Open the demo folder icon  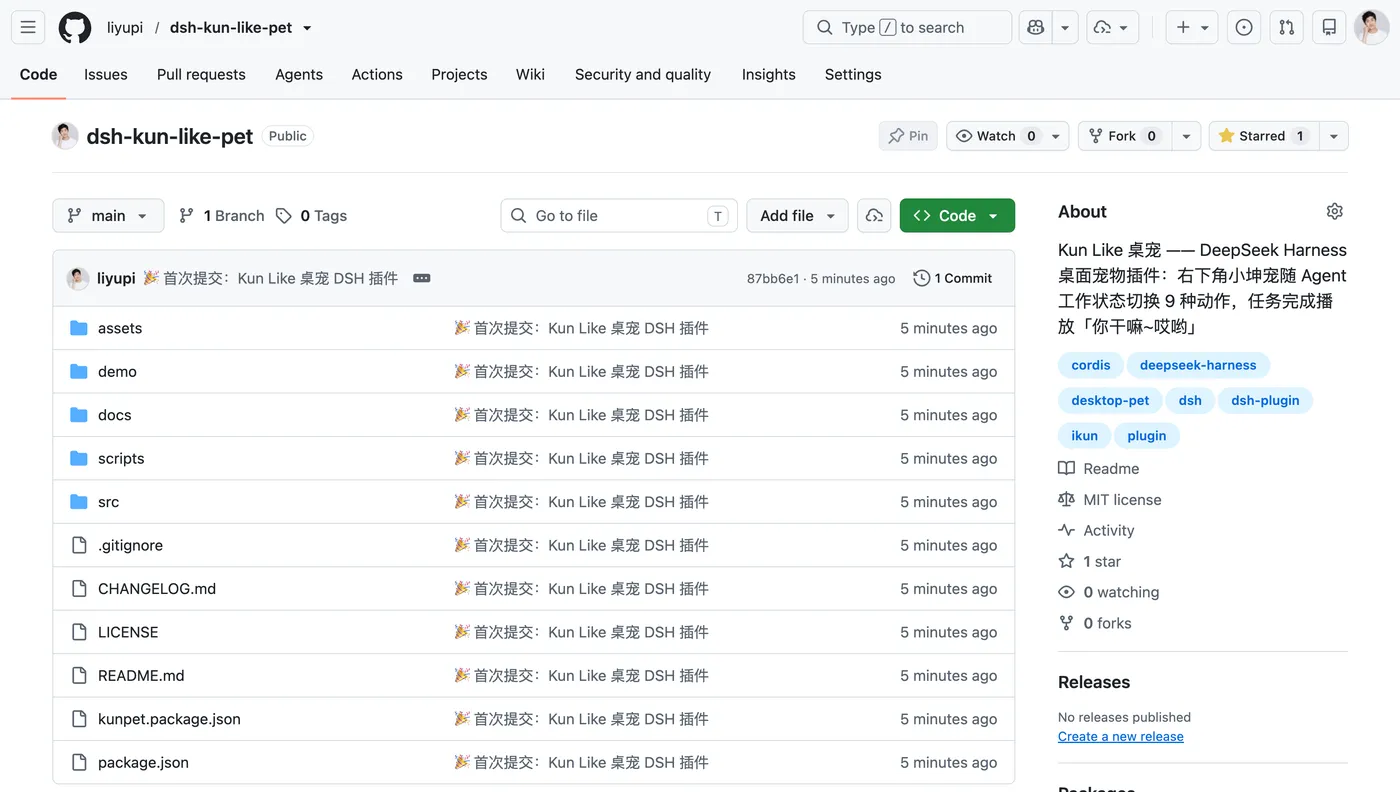tap(79, 371)
